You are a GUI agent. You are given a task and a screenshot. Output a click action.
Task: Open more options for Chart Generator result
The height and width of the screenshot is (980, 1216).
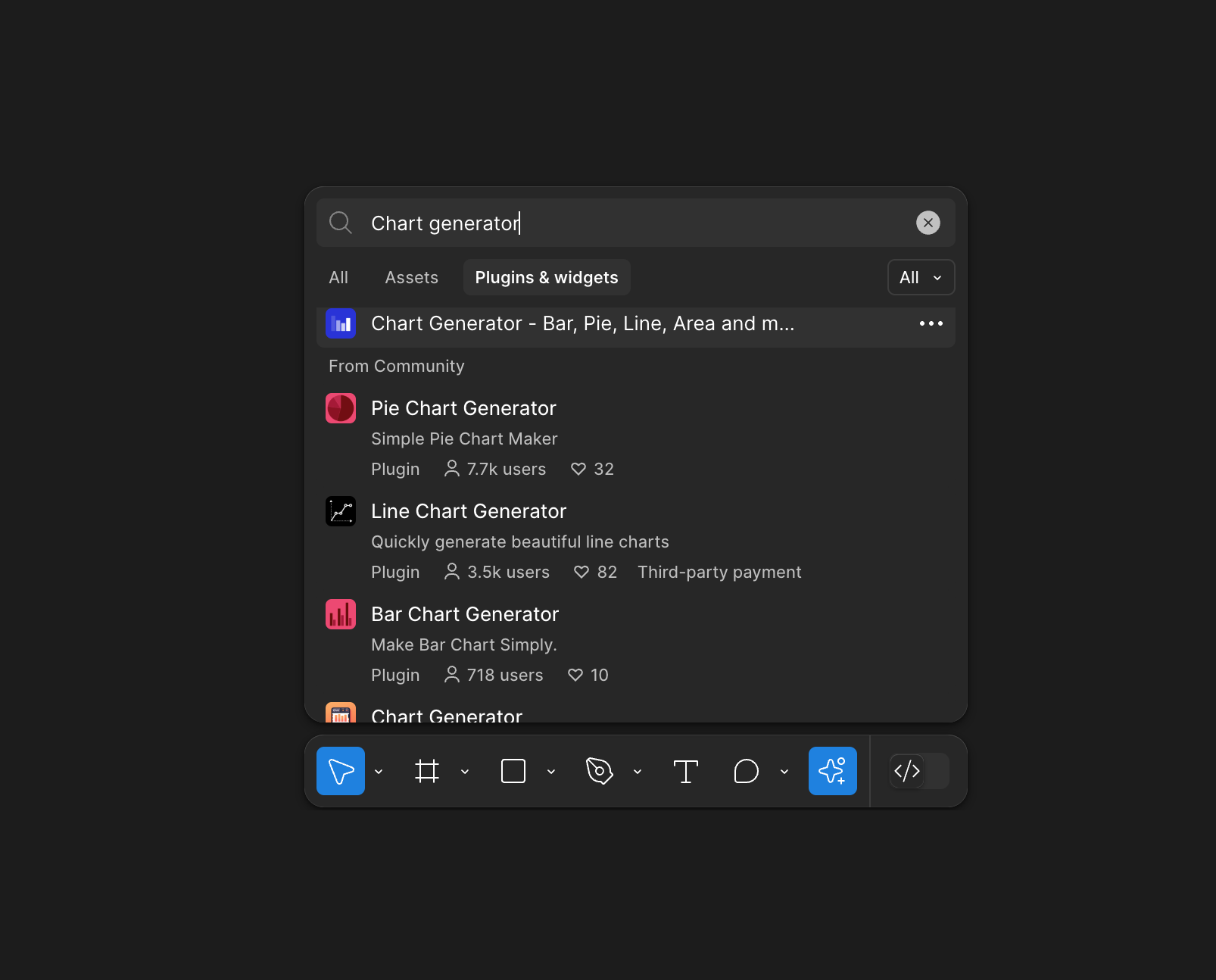[x=931, y=323]
